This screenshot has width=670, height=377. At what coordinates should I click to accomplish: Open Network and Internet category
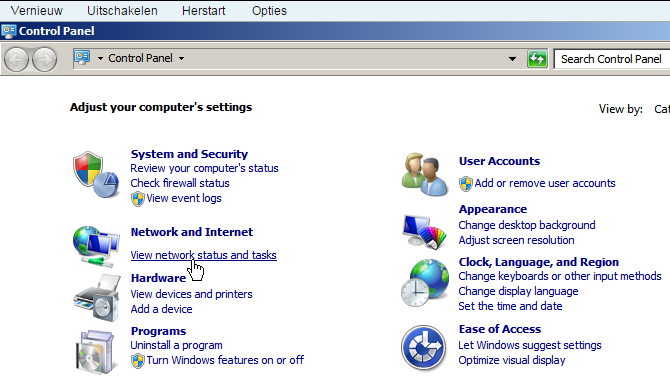[x=192, y=232]
